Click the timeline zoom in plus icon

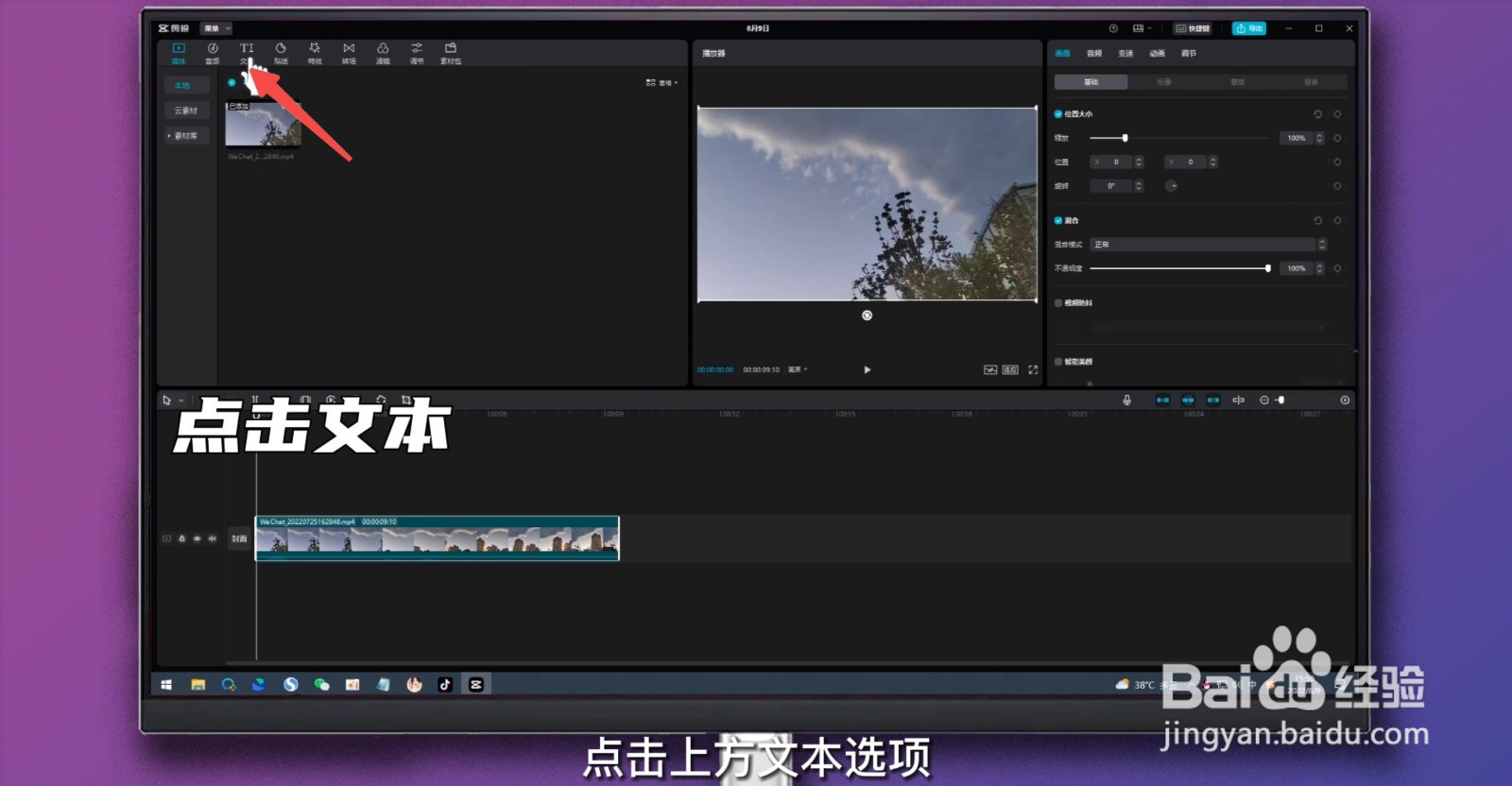coord(1345,400)
